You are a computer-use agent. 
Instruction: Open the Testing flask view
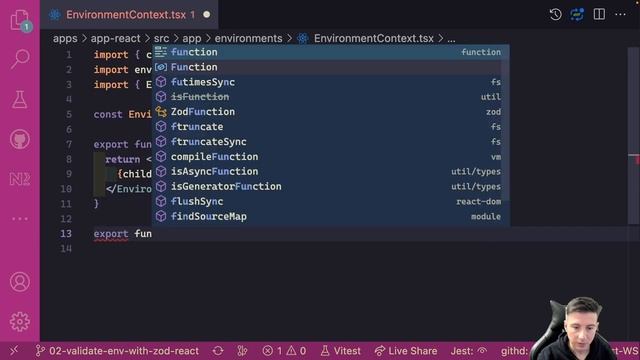coord(20,99)
